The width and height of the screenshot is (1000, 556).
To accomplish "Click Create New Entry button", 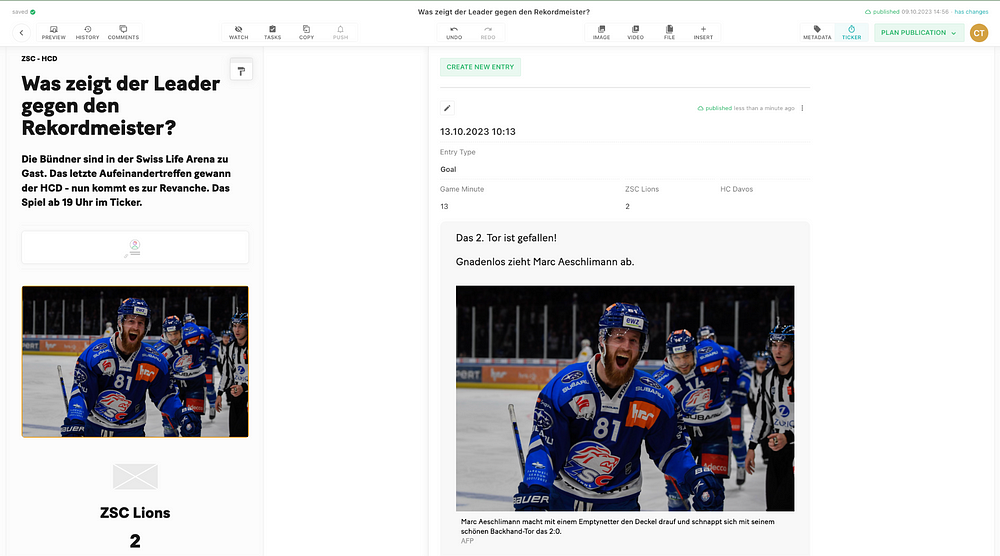I will click(480, 67).
